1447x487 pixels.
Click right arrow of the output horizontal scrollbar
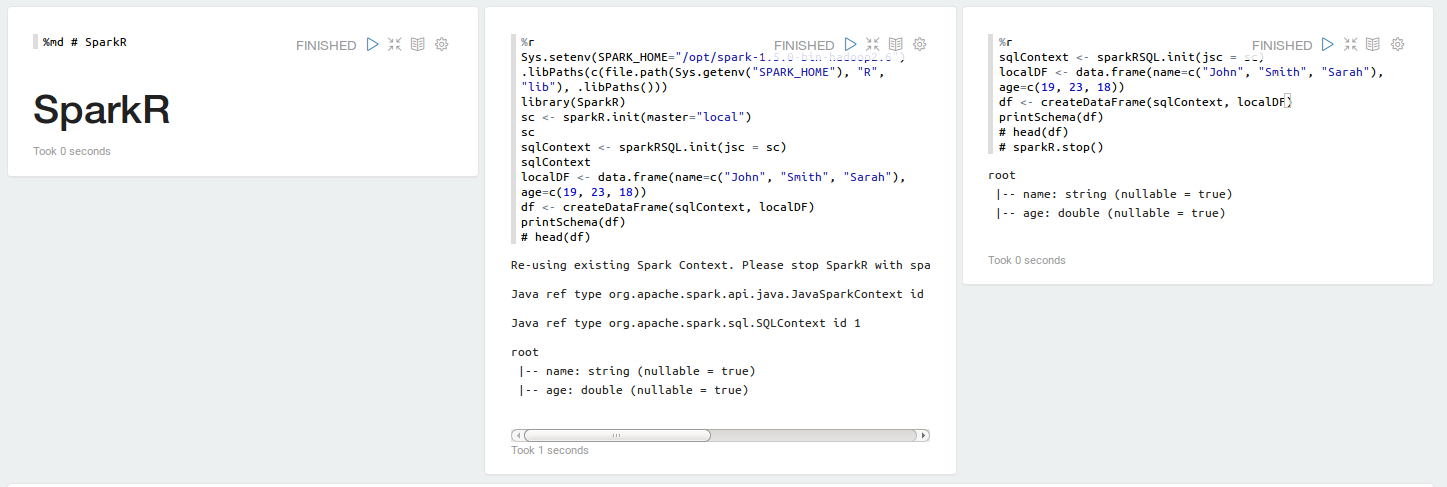point(924,436)
